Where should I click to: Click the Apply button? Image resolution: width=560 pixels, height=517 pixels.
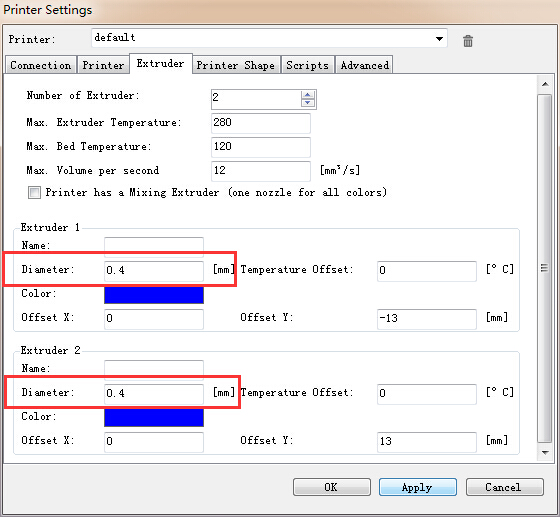coord(418,487)
